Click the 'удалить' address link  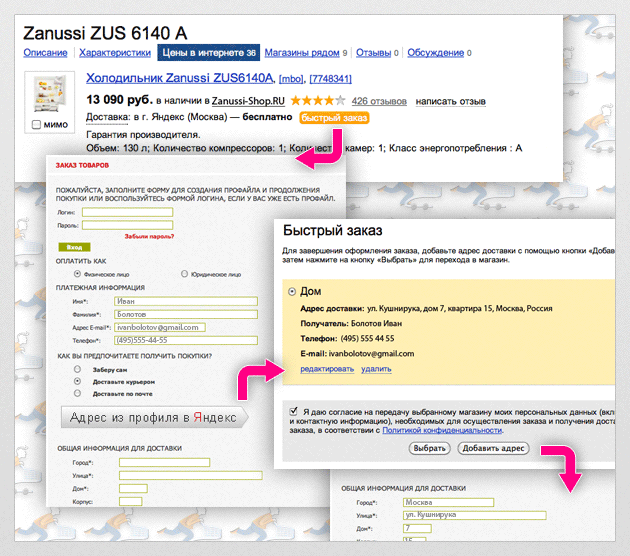[x=376, y=370]
